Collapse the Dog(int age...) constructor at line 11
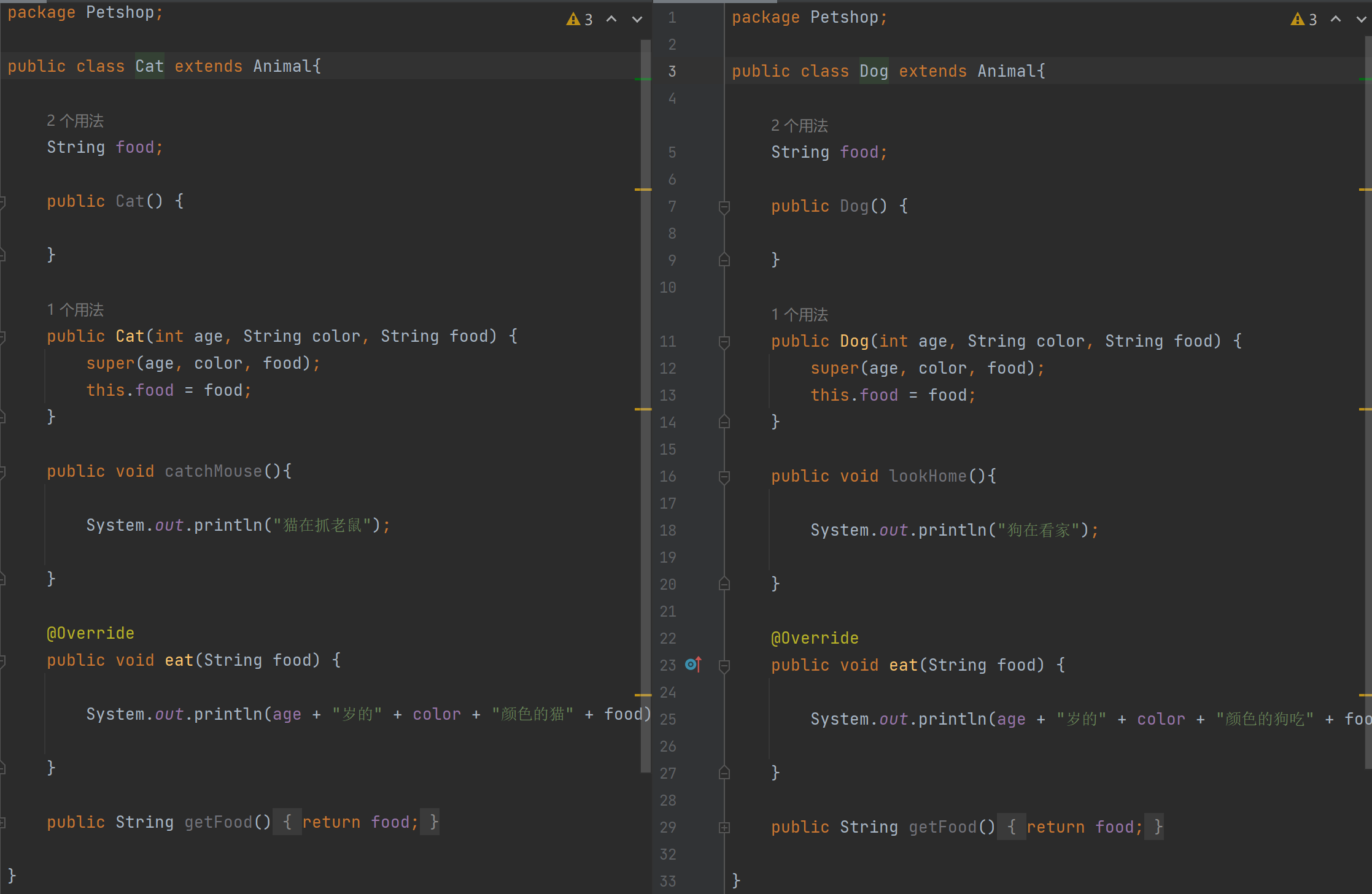The image size is (1372, 894). point(724,342)
